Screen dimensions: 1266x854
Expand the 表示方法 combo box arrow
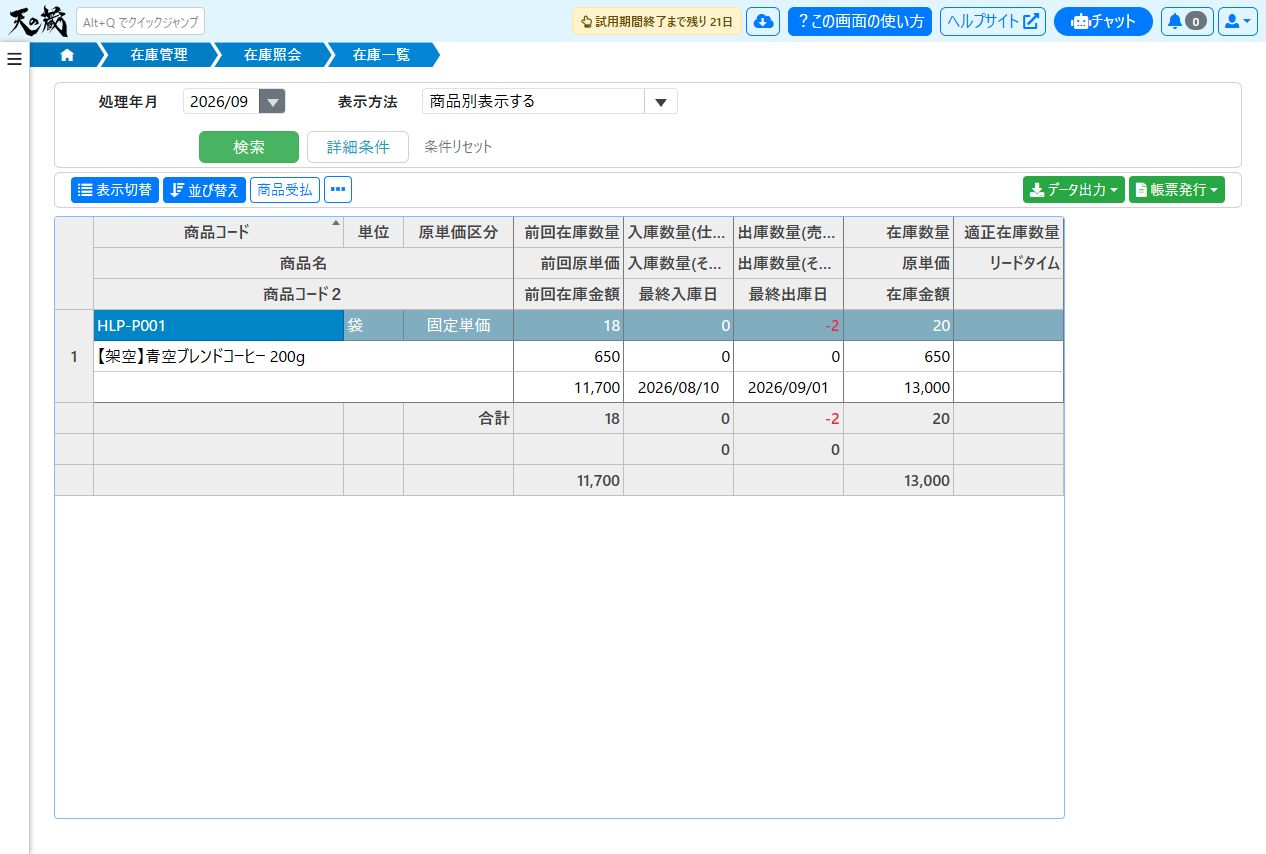click(661, 101)
